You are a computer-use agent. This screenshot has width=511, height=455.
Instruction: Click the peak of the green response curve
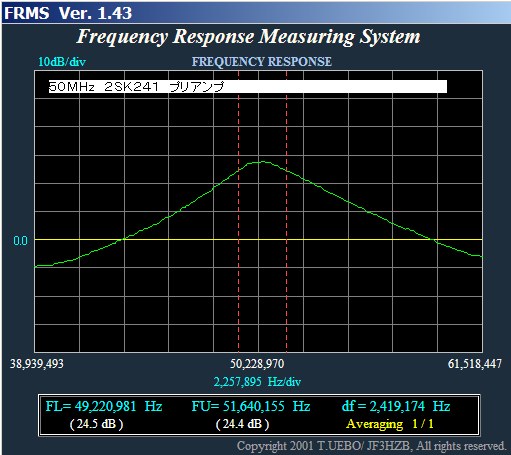pos(263,162)
